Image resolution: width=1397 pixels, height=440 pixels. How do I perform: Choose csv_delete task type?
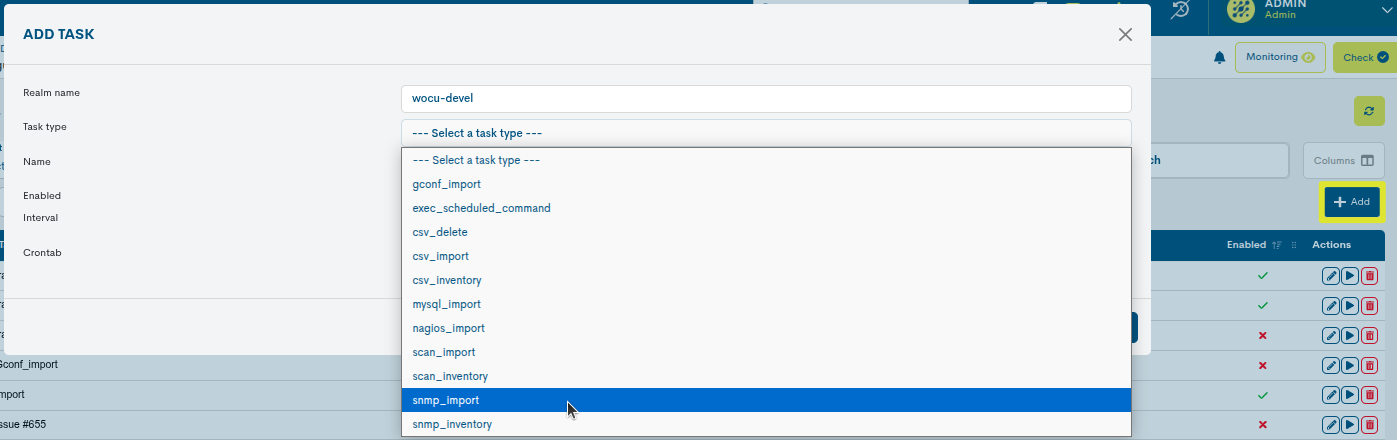click(766, 232)
